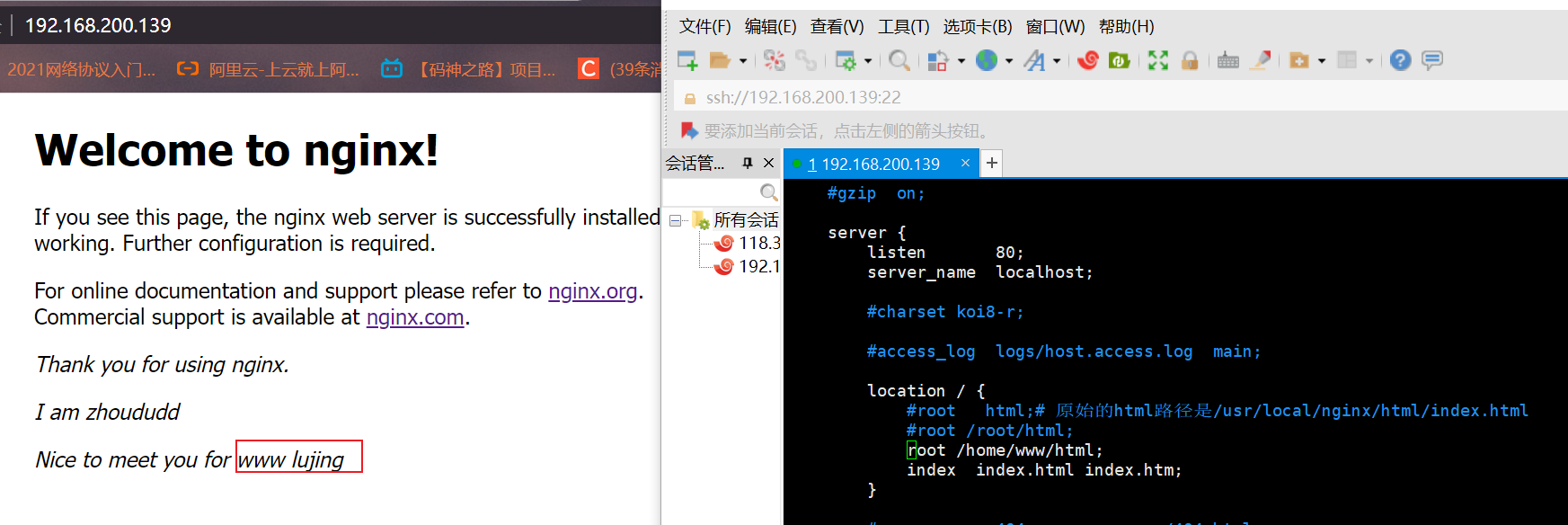Select the 192.168.200.139 session tab
Viewport: 1568px width, 525px height.
[879, 164]
